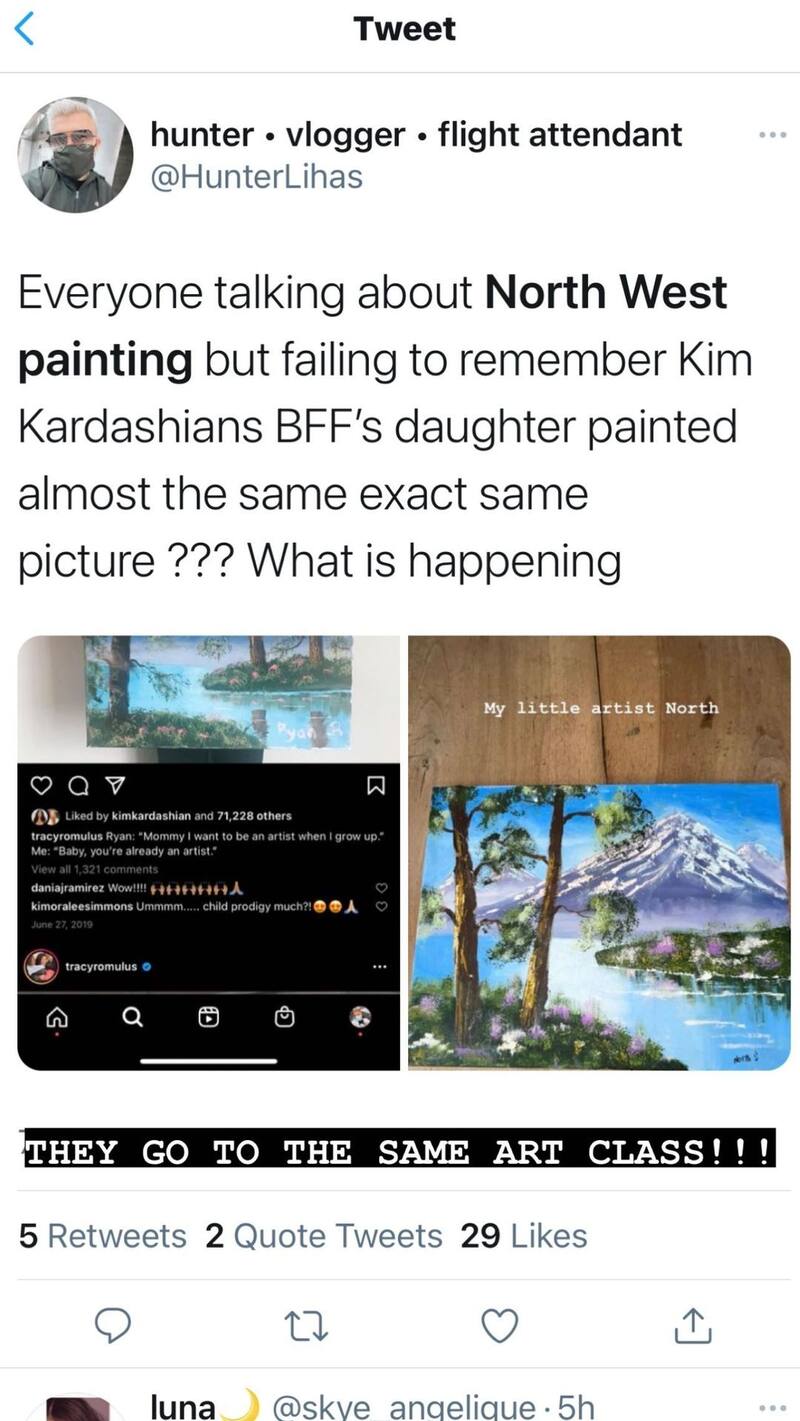Tap the Tweet header title
Image resolution: width=800 pixels, height=1421 pixels.
(x=405, y=29)
